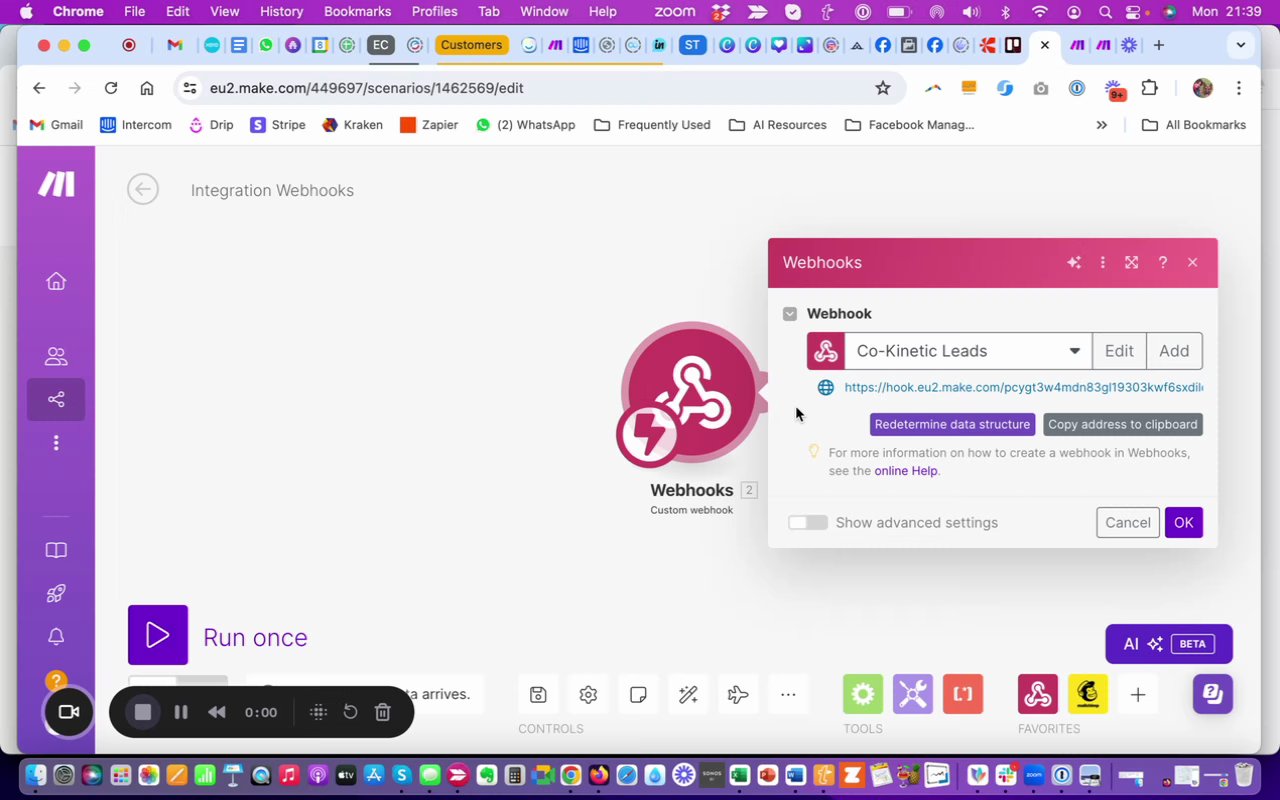Open the Resource hub book icon

point(56,550)
